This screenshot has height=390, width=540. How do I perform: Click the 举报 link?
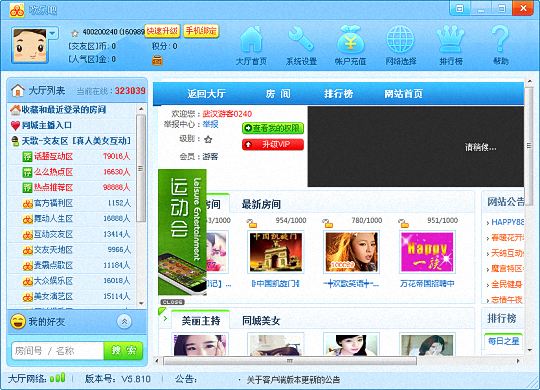coord(210,124)
